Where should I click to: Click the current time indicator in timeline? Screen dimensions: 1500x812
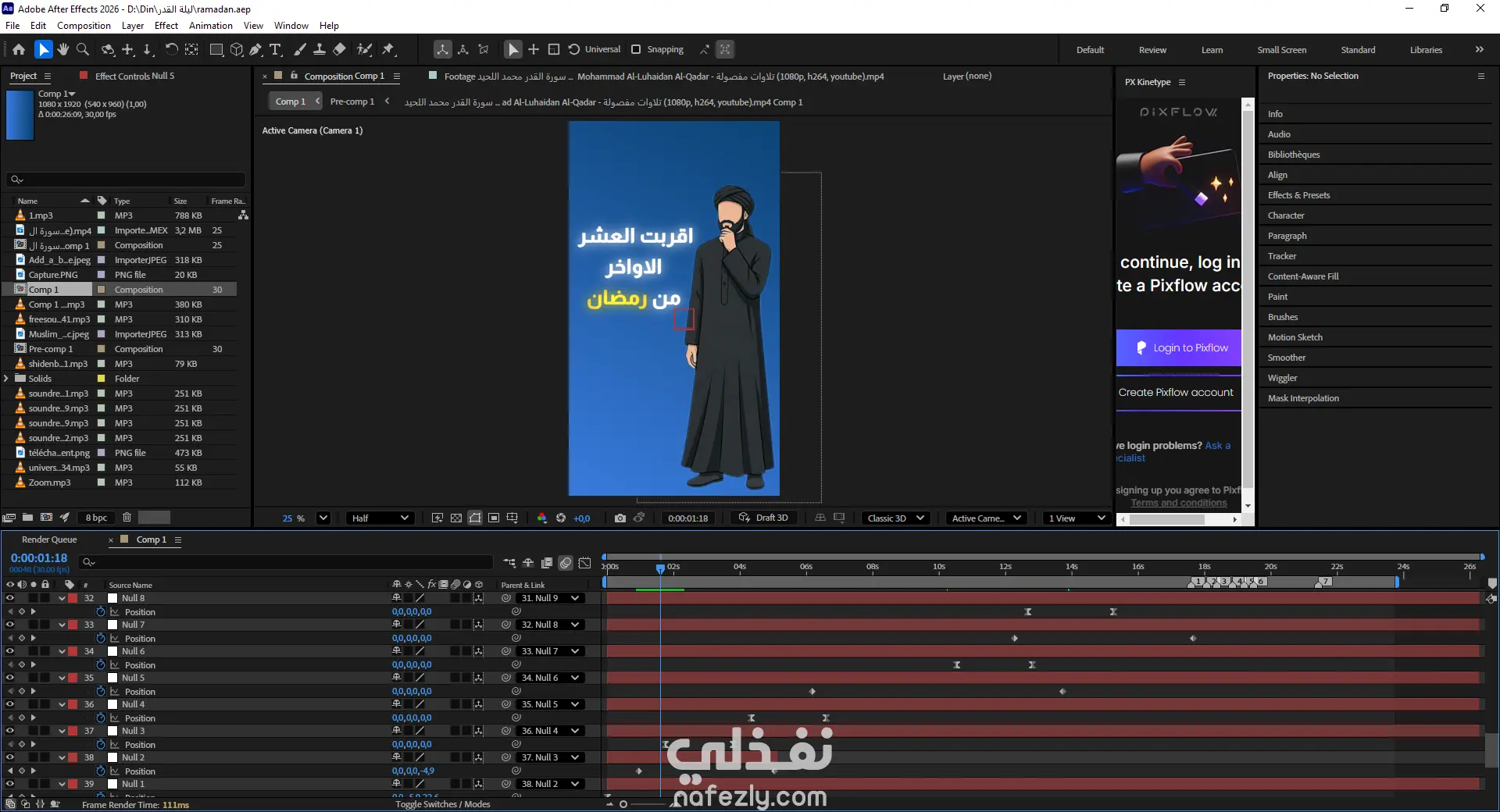[660, 568]
